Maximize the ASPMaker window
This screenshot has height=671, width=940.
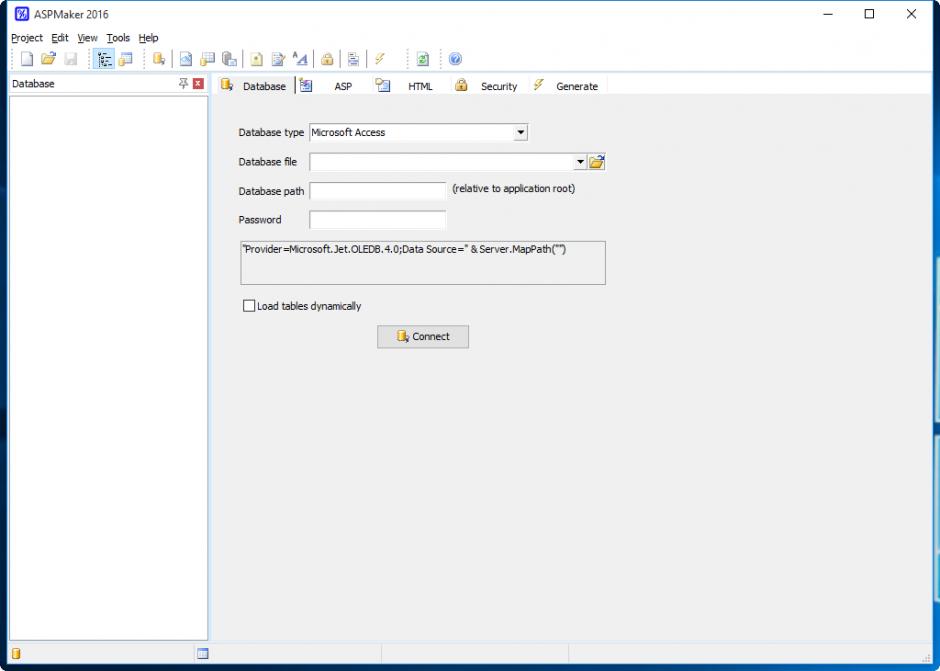(869, 14)
